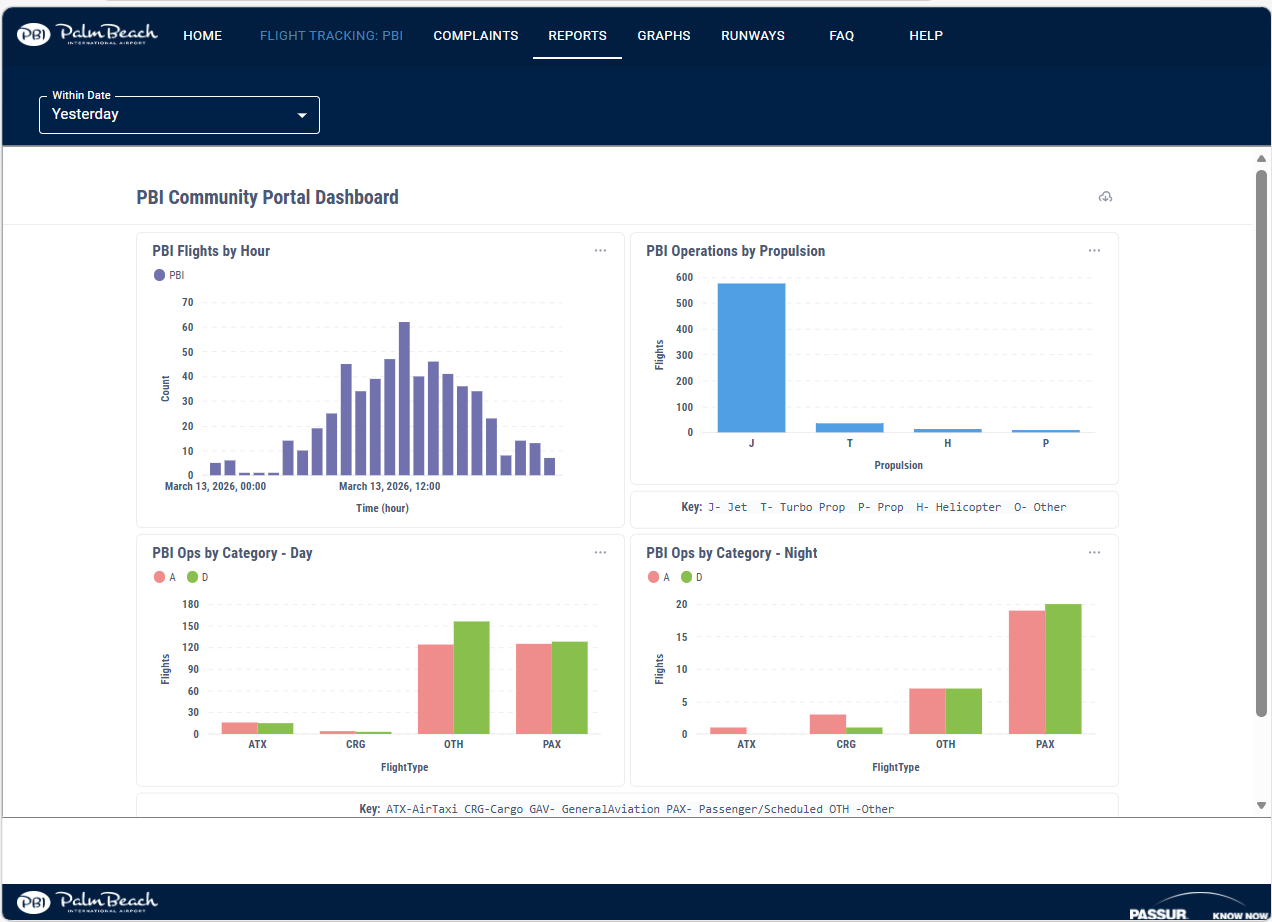The image size is (1272, 922).
Task: Click the scrollbar down arrow
Action: [1261, 805]
